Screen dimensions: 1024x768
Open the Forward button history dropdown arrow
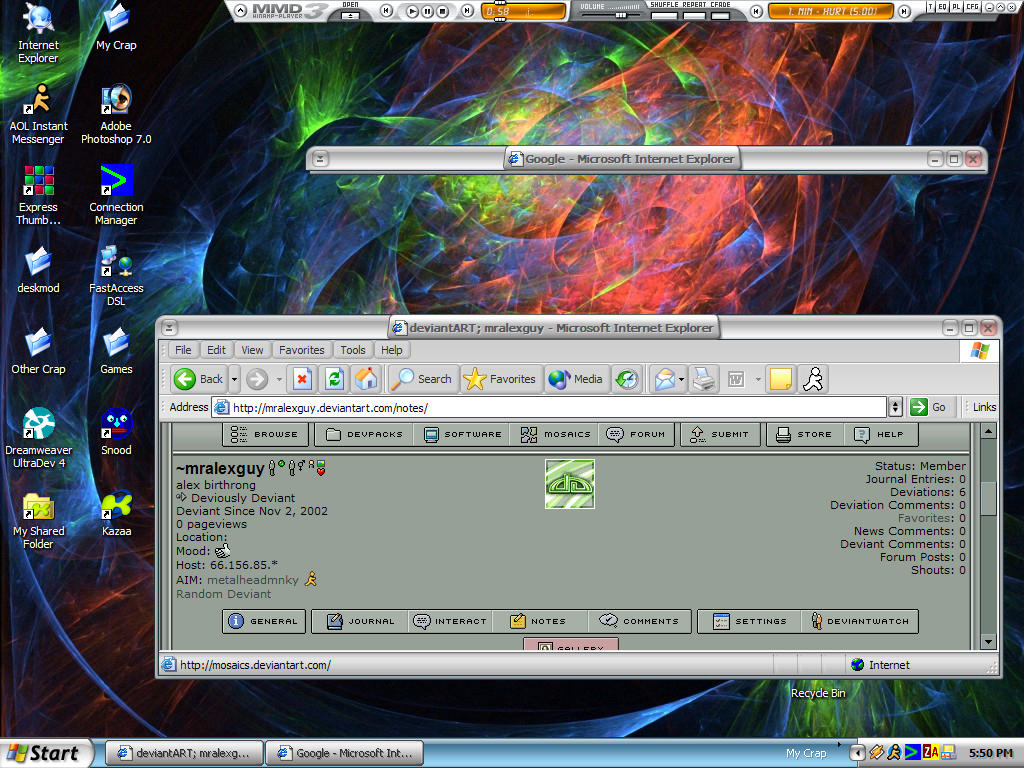tap(279, 379)
